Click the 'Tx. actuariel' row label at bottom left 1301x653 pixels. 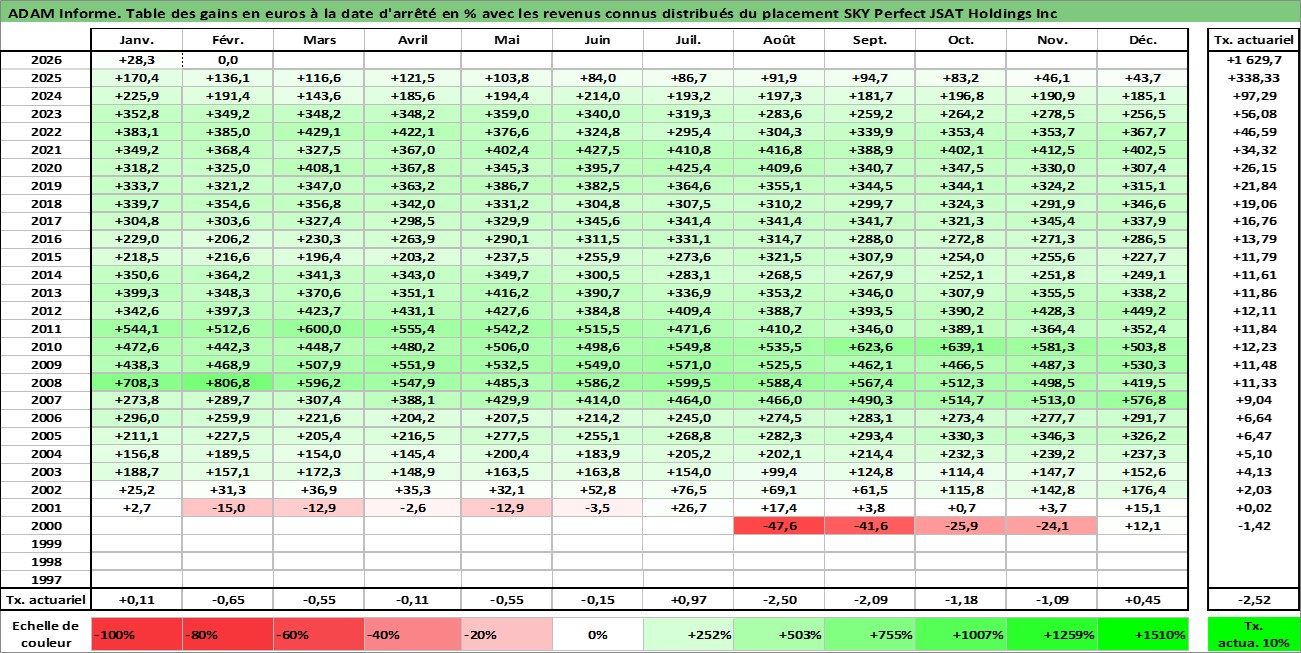click(46, 600)
